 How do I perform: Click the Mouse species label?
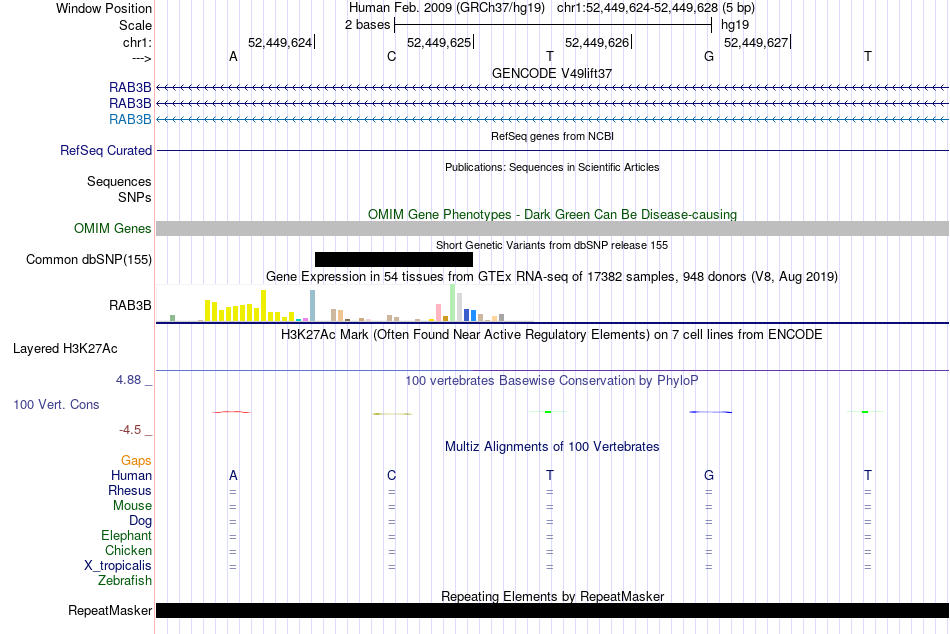pyautogui.click(x=132, y=506)
